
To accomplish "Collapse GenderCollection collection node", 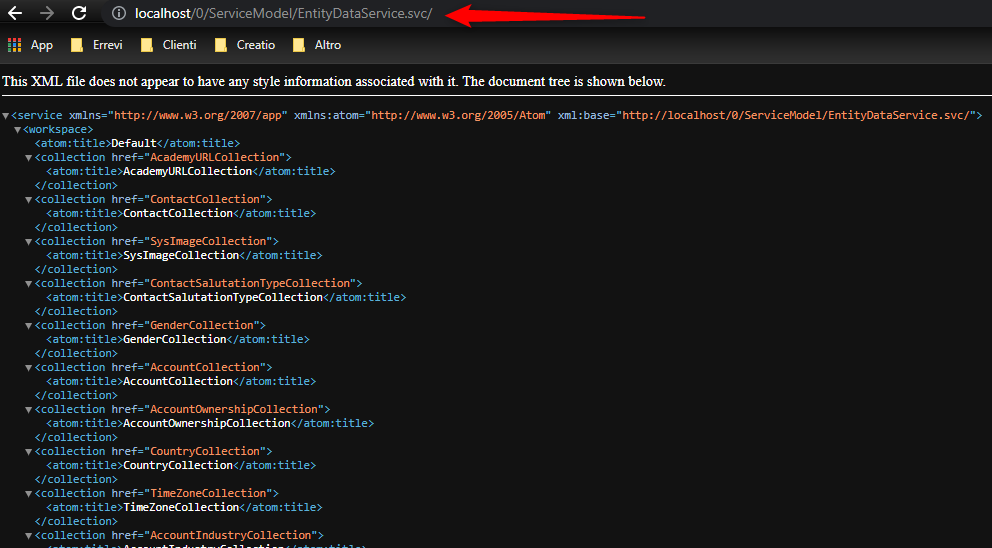I will pos(29,326).
